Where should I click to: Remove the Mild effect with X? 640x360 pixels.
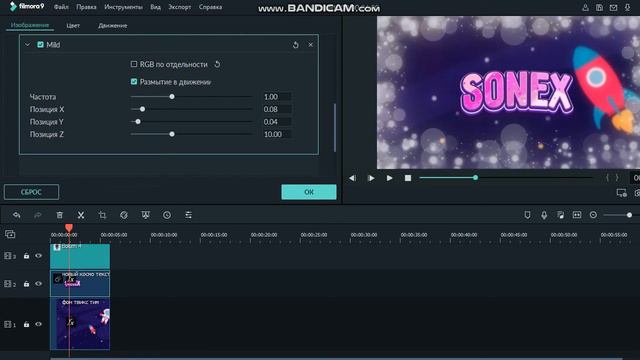pyautogui.click(x=311, y=44)
